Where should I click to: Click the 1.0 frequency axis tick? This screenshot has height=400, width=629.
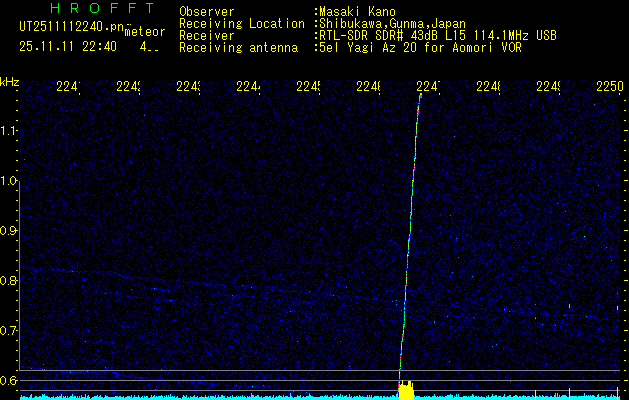(9, 181)
